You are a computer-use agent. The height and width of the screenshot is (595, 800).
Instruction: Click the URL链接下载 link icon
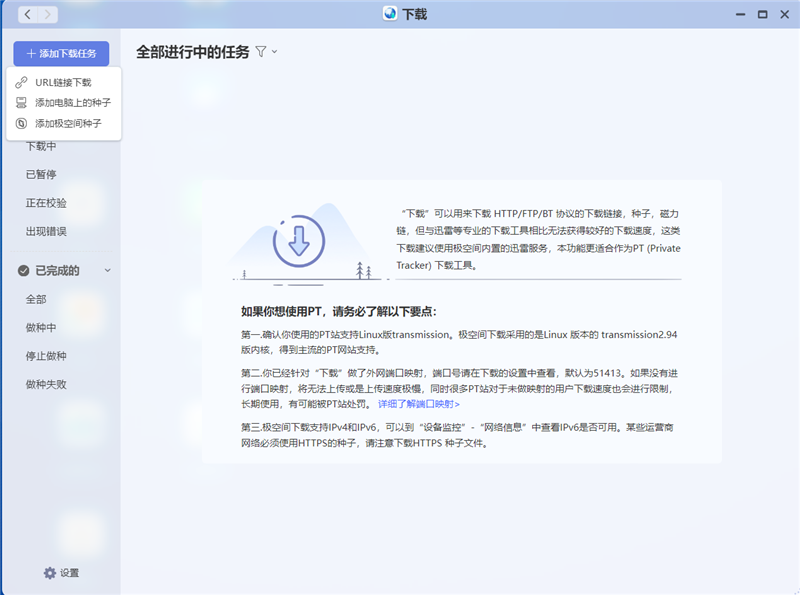coord(21,82)
